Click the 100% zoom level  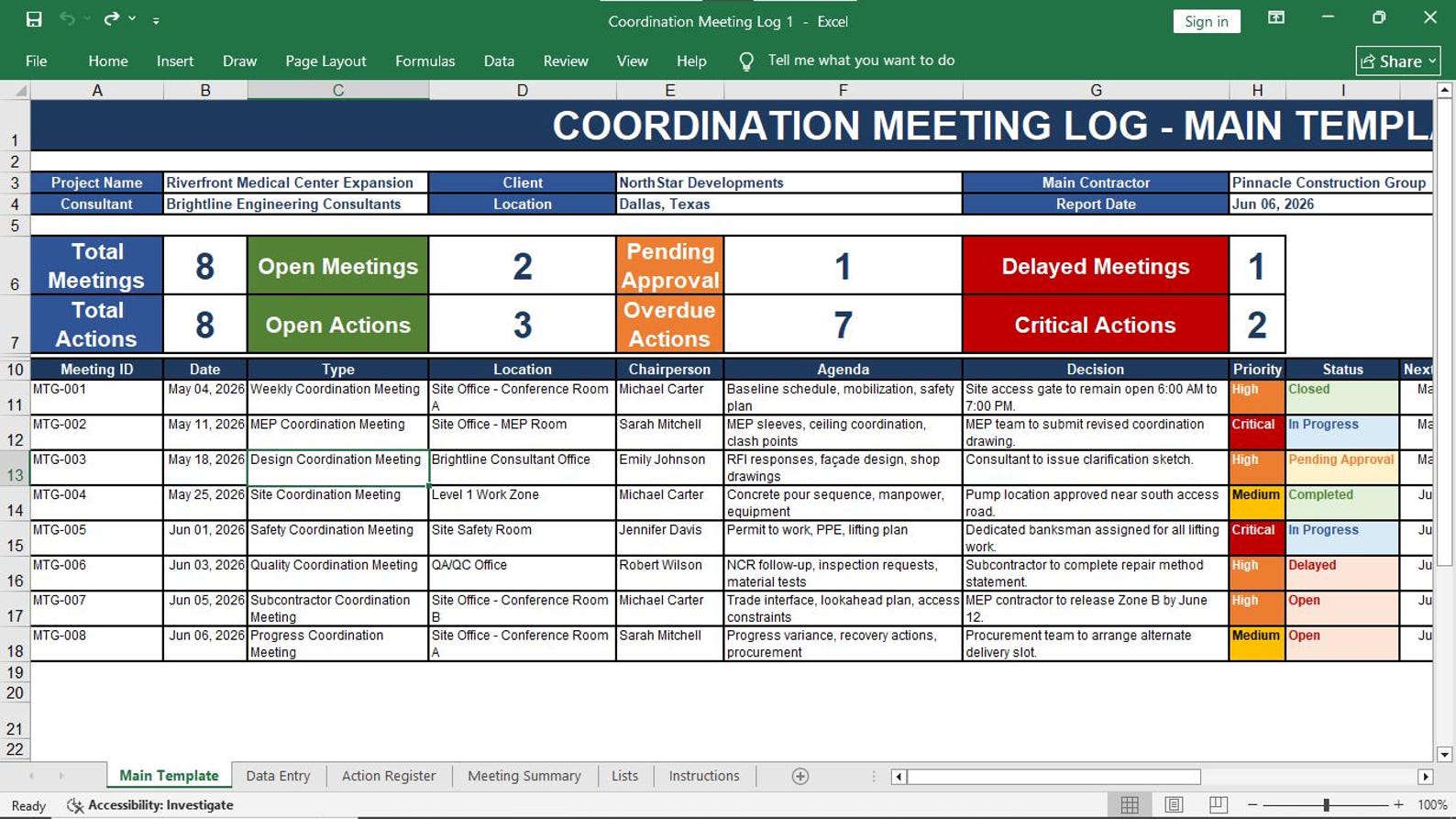[1432, 805]
